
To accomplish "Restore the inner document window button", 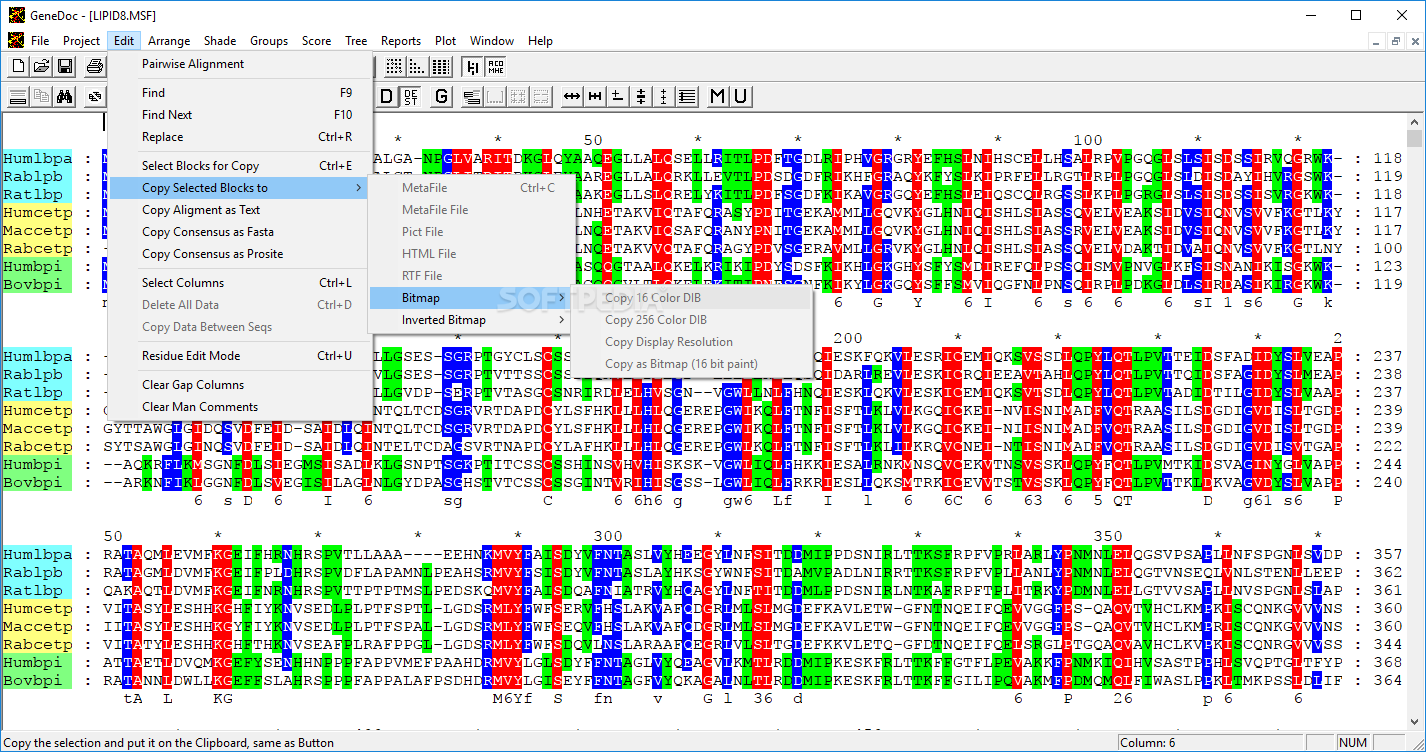I will [1397, 41].
